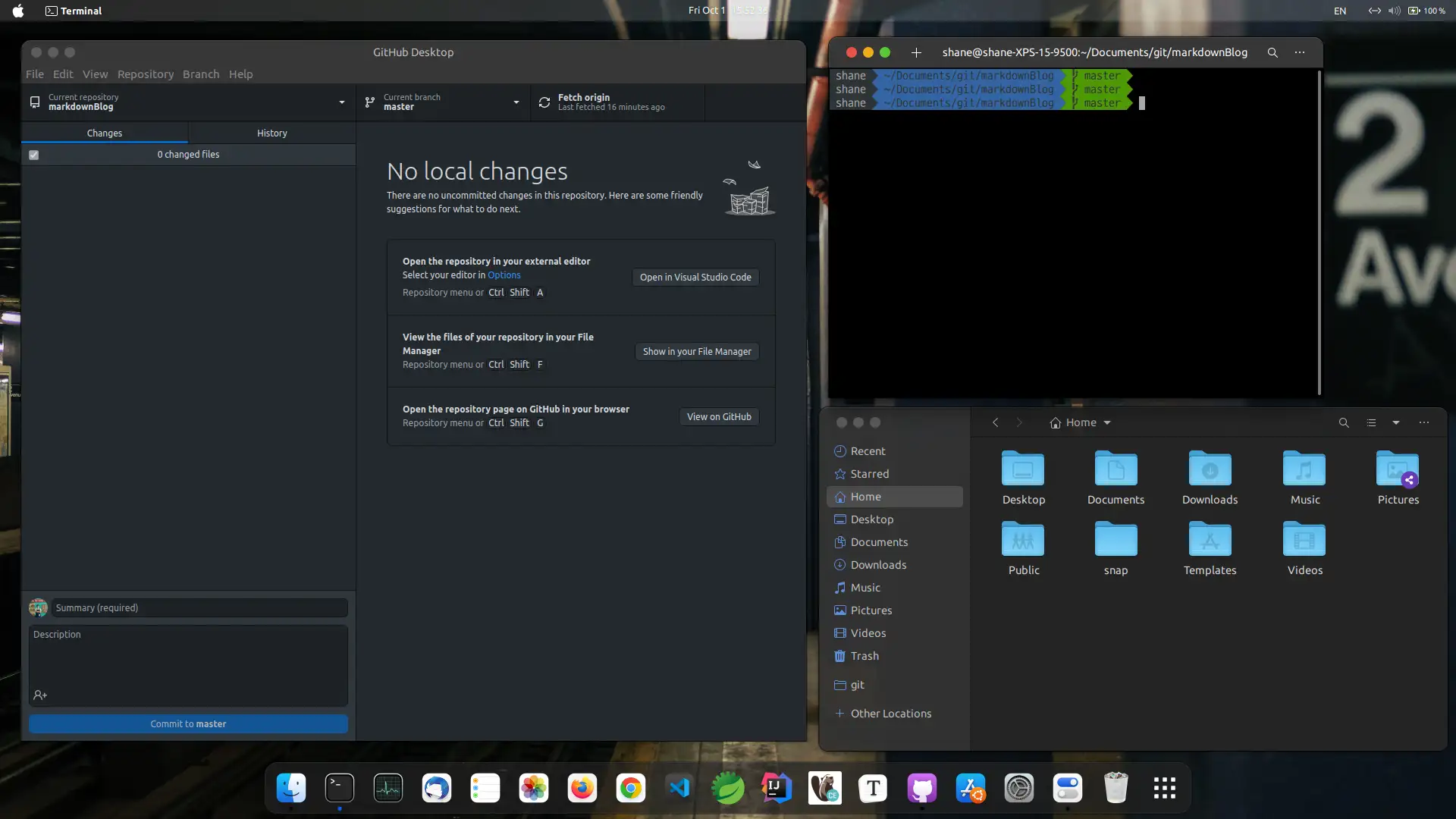Click the add co-authors icon in Description

40,695
